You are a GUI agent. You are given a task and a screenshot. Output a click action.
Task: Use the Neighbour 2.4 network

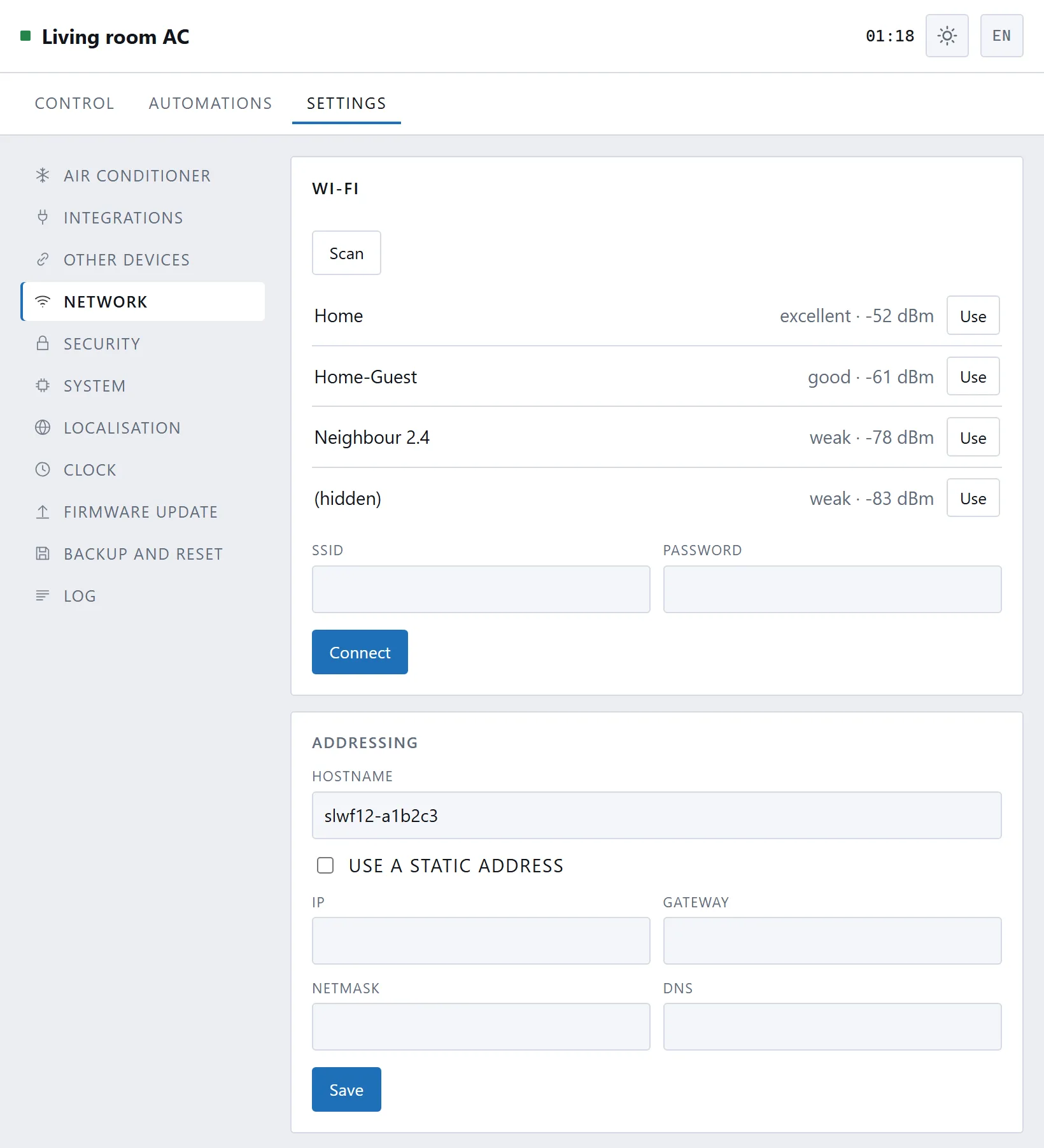973,437
